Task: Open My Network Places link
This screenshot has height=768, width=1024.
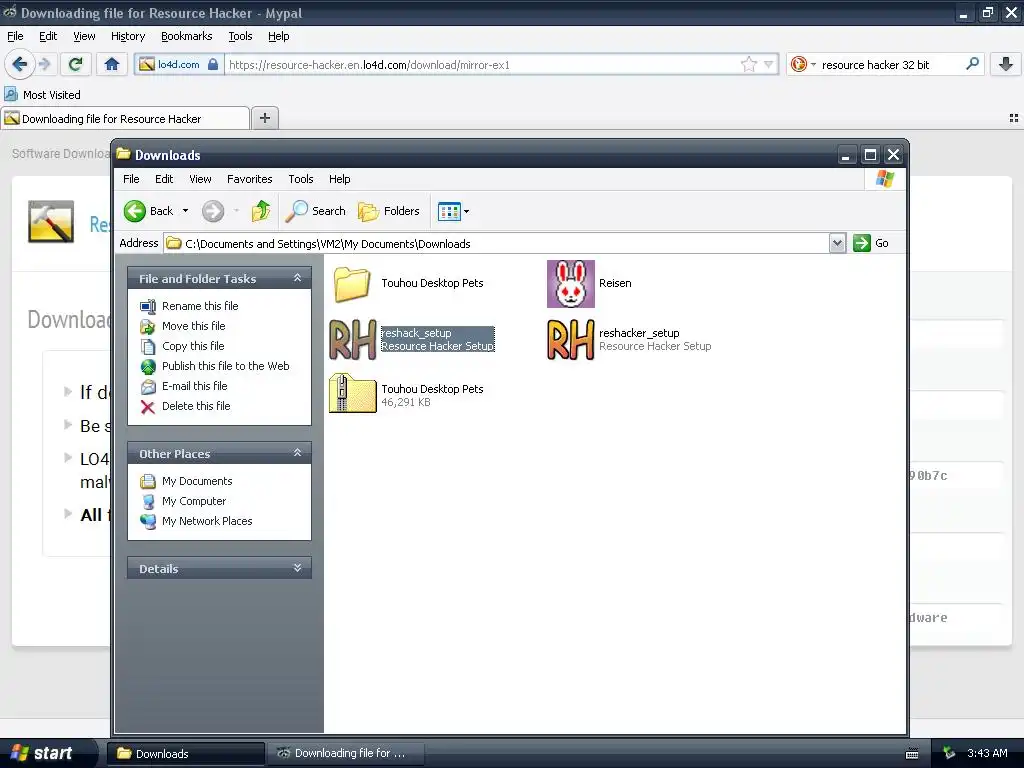Action: coord(207,521)
